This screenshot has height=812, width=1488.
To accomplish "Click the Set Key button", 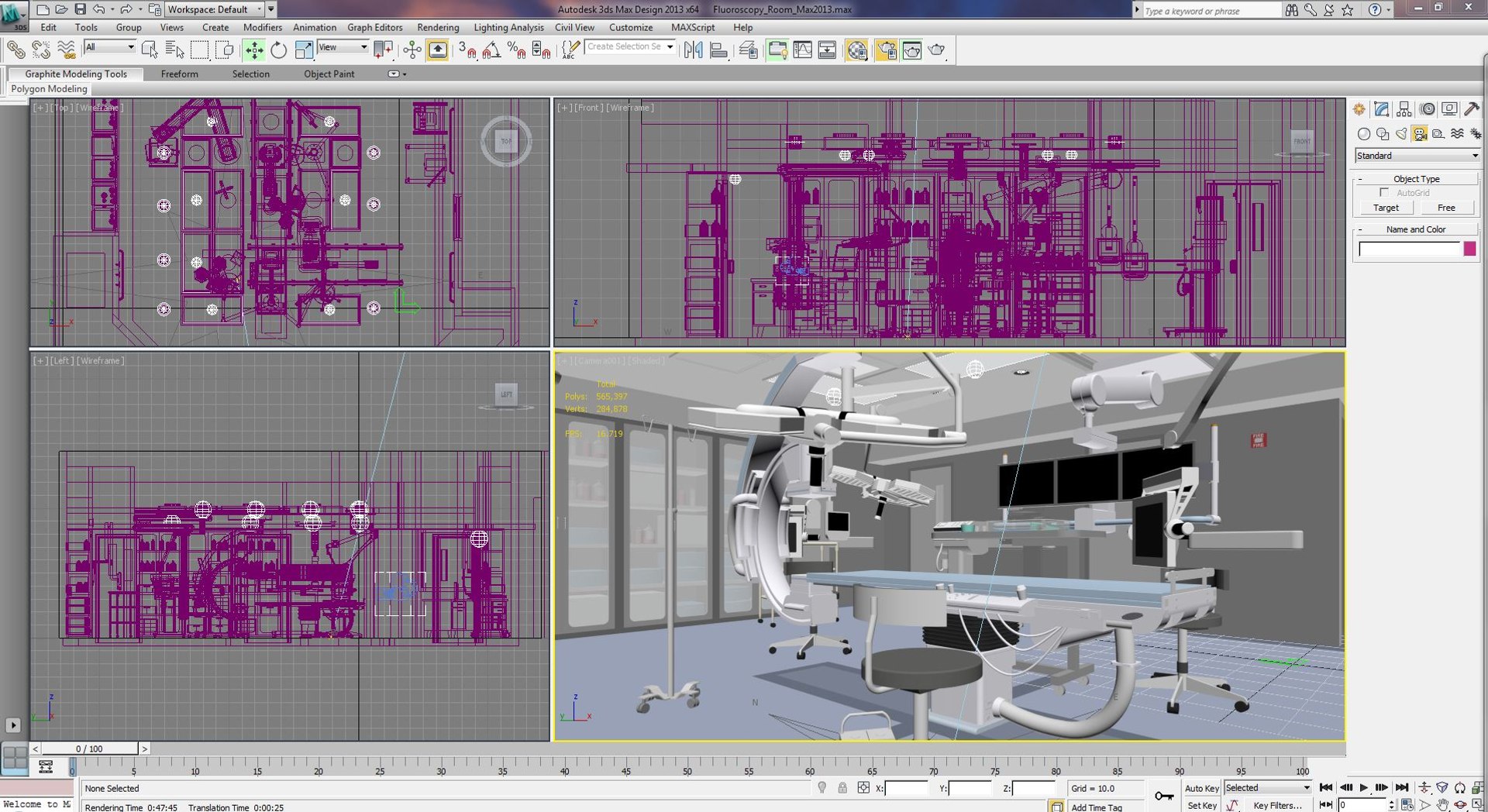I will (1201, 805).
